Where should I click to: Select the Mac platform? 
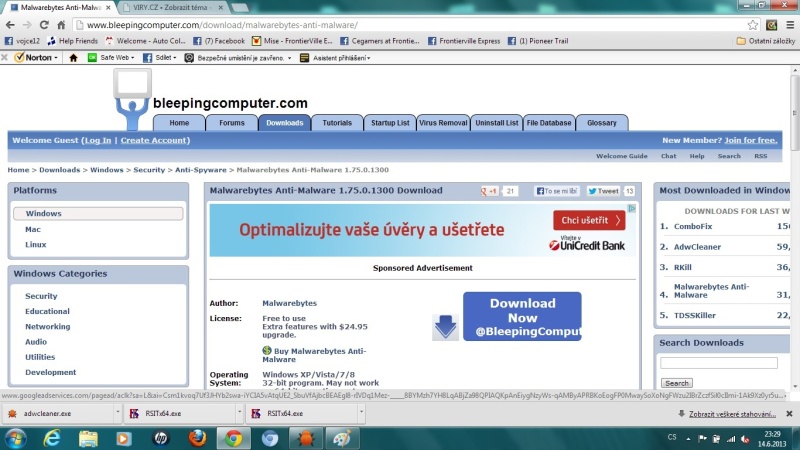33,230
